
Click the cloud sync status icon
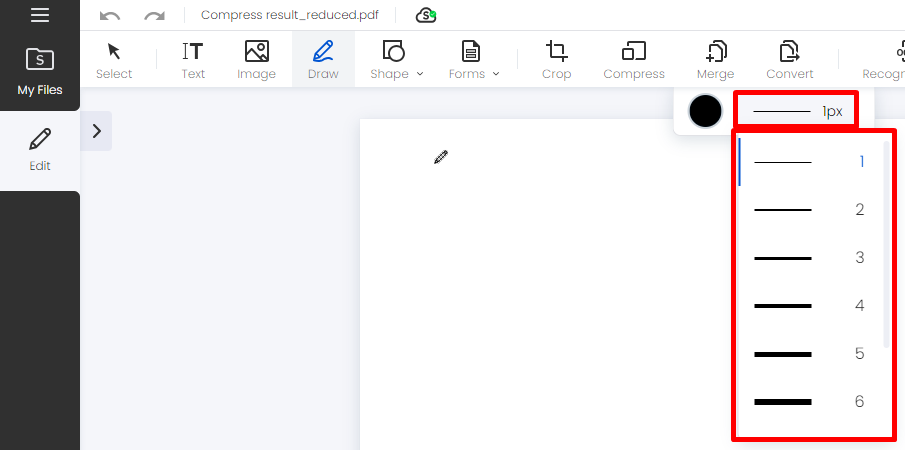[x=426, y=16]
